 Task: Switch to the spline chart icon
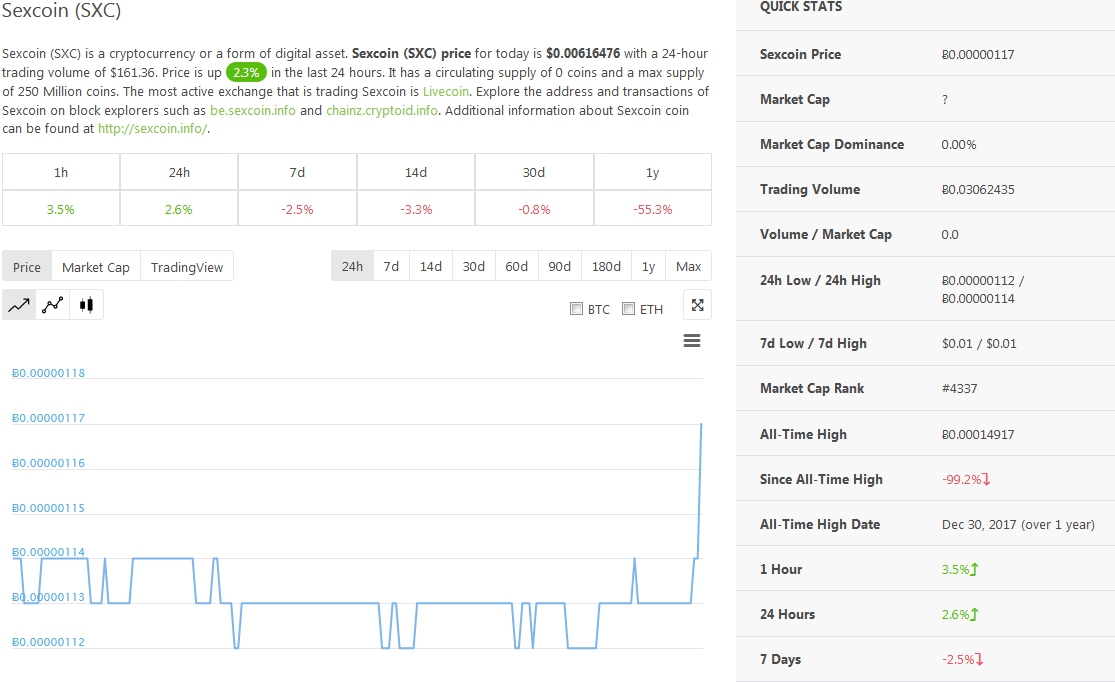pyautogui.click(x=53, y=305)
